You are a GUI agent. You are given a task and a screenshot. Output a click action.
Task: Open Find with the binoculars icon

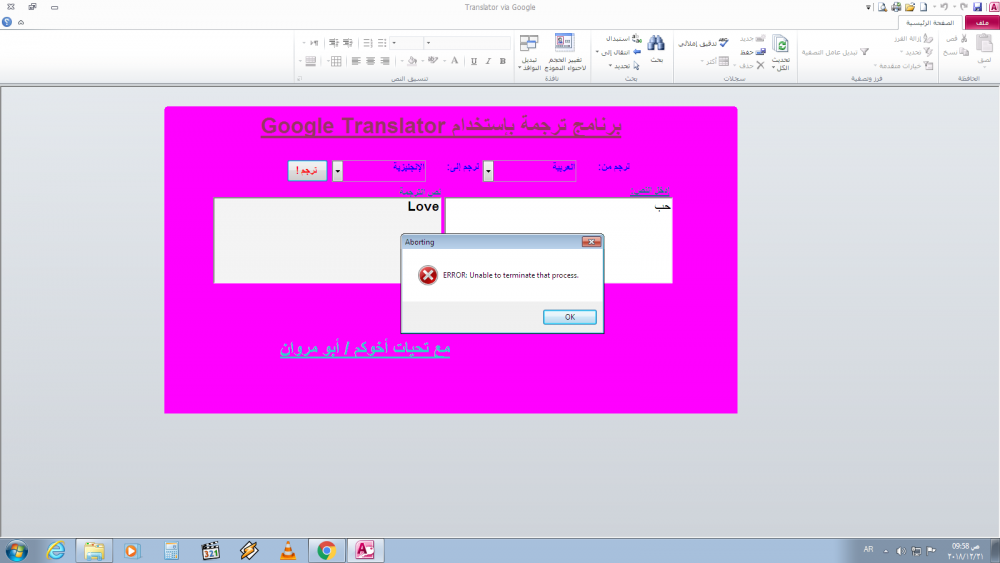pos(656,43)
